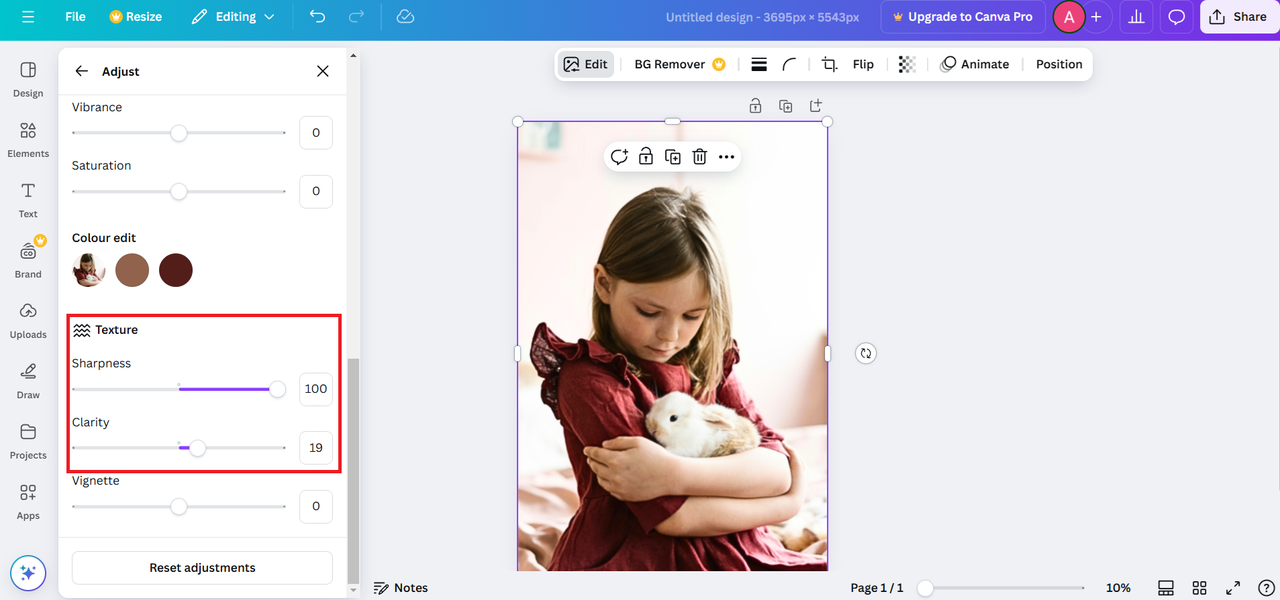Image resolution: width=1280 pixels, height=600 pixels.
Task: Open border style lines icon
Action: (x=759, y=64)
